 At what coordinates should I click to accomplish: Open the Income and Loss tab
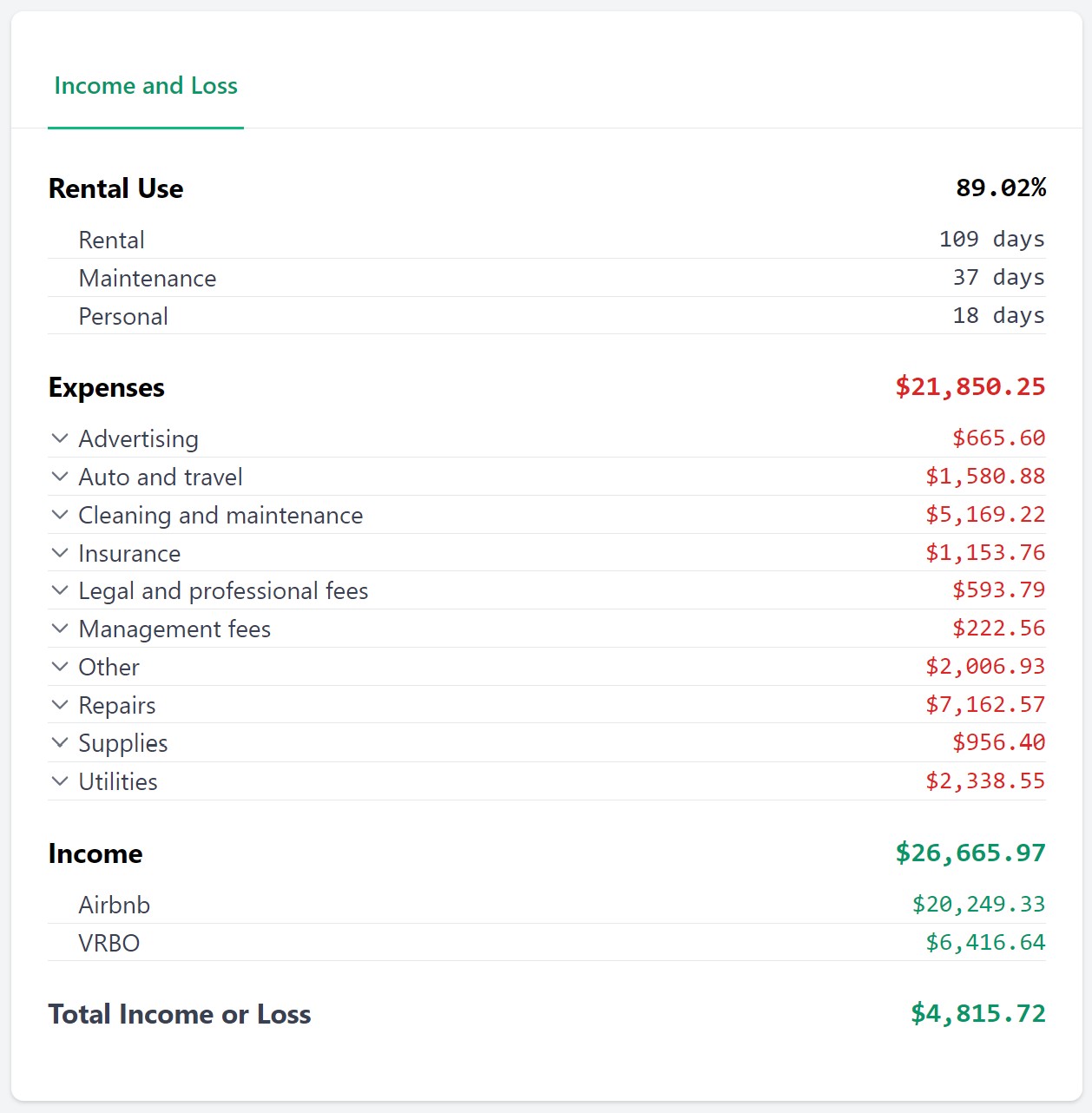point(146,86)
